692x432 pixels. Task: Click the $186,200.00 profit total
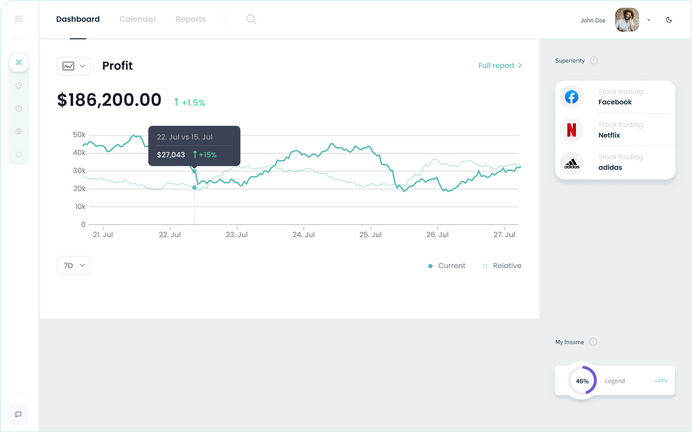[109, 100]
